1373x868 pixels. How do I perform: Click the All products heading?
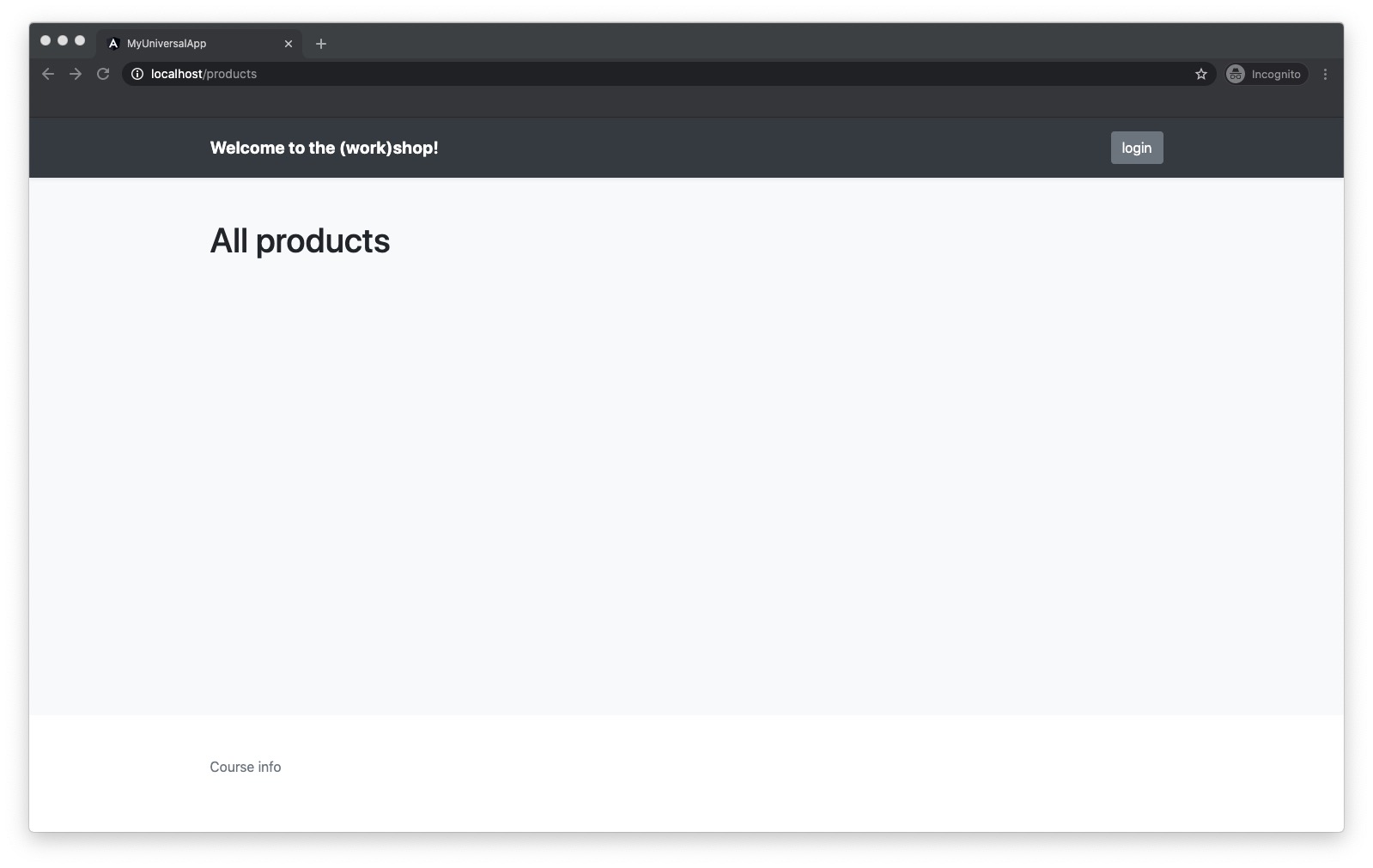click(x=300, y=241)
